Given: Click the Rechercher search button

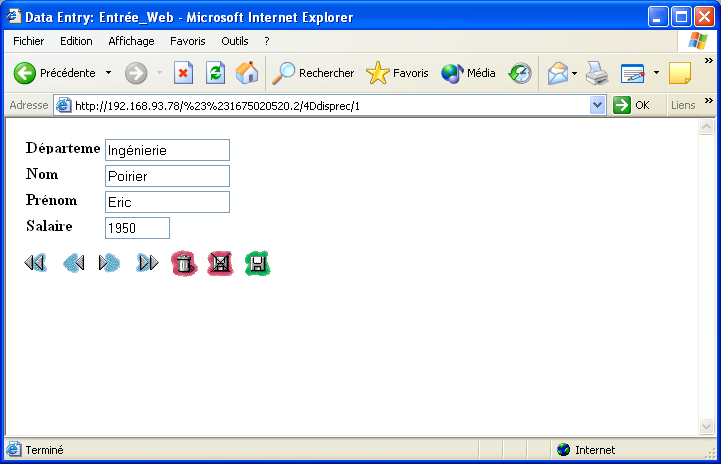Looking at the screenshot, I should [313, 73].
